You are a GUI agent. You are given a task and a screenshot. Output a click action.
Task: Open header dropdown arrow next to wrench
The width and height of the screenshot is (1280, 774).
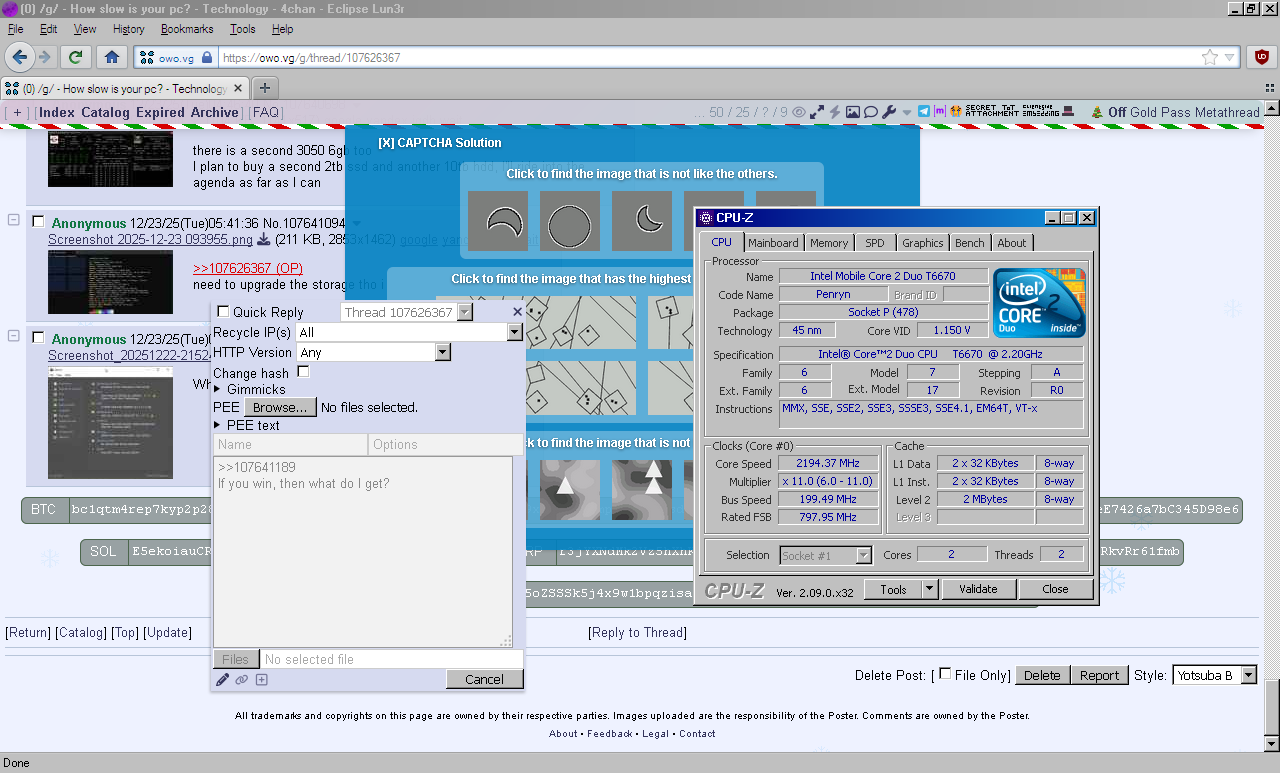coord(907,112)
